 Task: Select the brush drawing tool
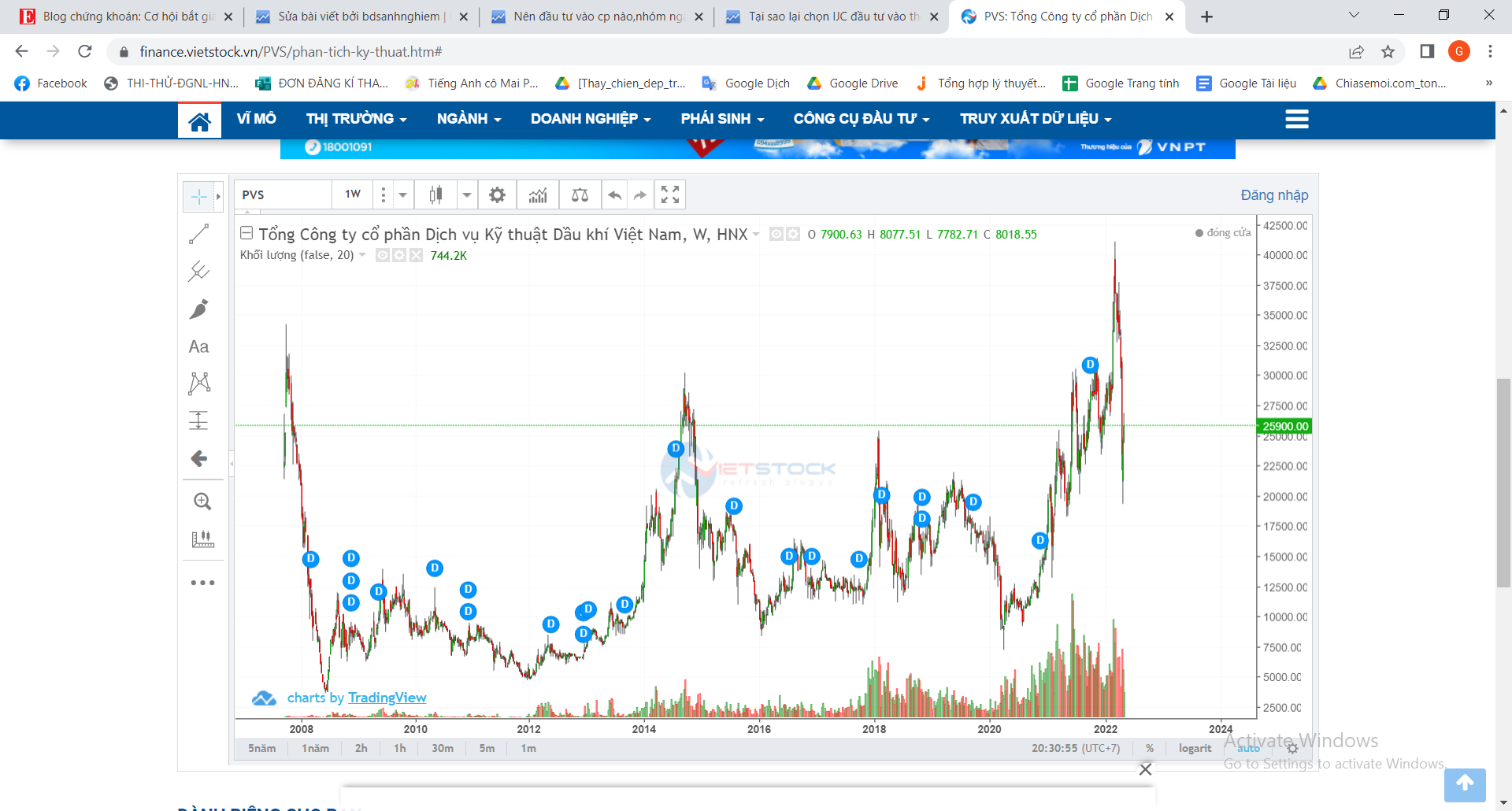(199, 309)
